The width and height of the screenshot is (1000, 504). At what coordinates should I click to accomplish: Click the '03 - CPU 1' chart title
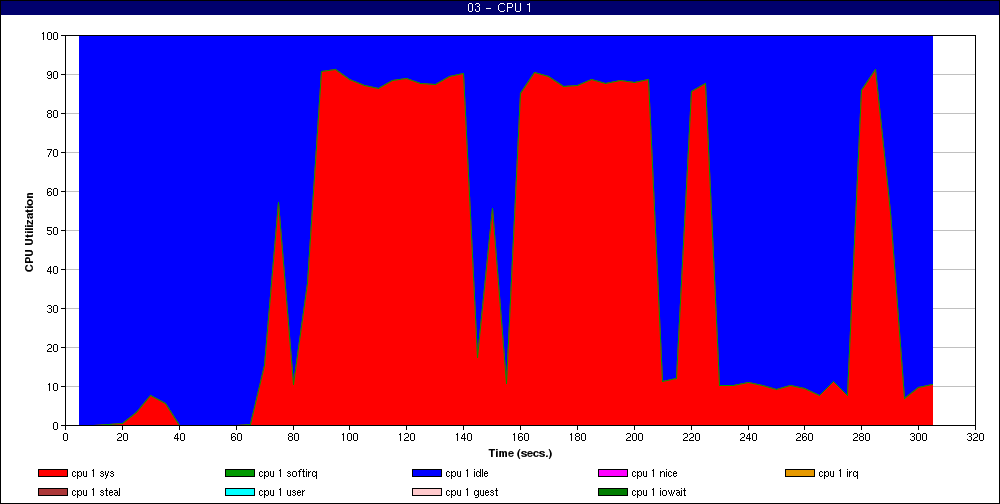499,8
